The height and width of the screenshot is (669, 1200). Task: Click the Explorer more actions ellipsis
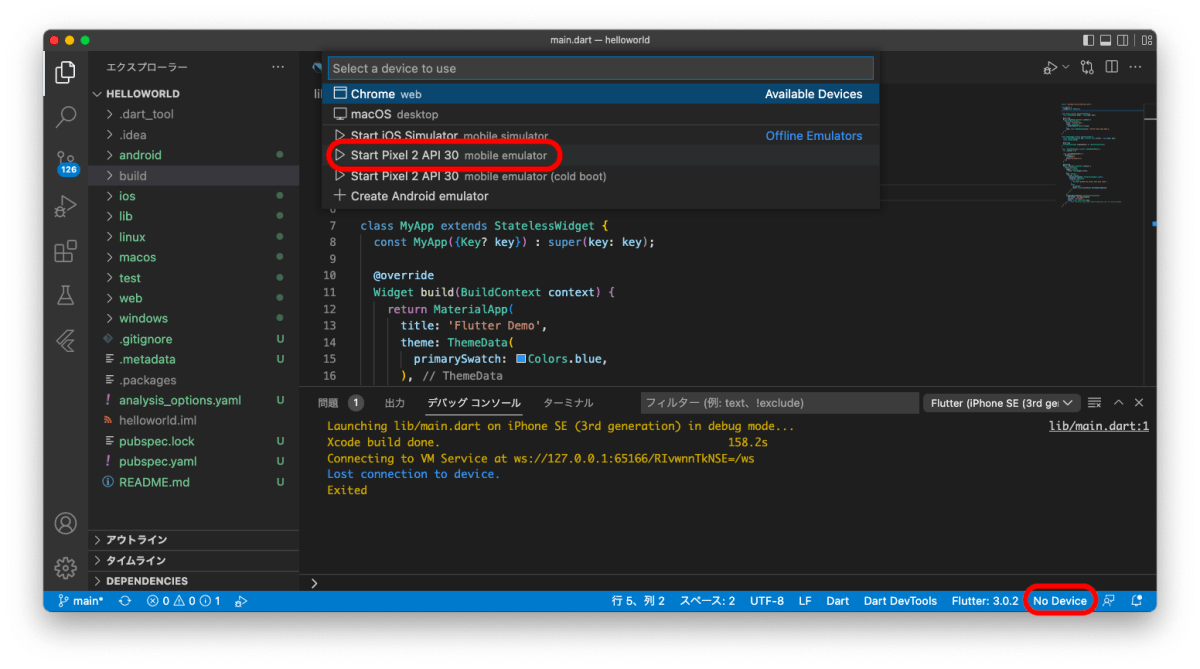click(x=278, y=67)
